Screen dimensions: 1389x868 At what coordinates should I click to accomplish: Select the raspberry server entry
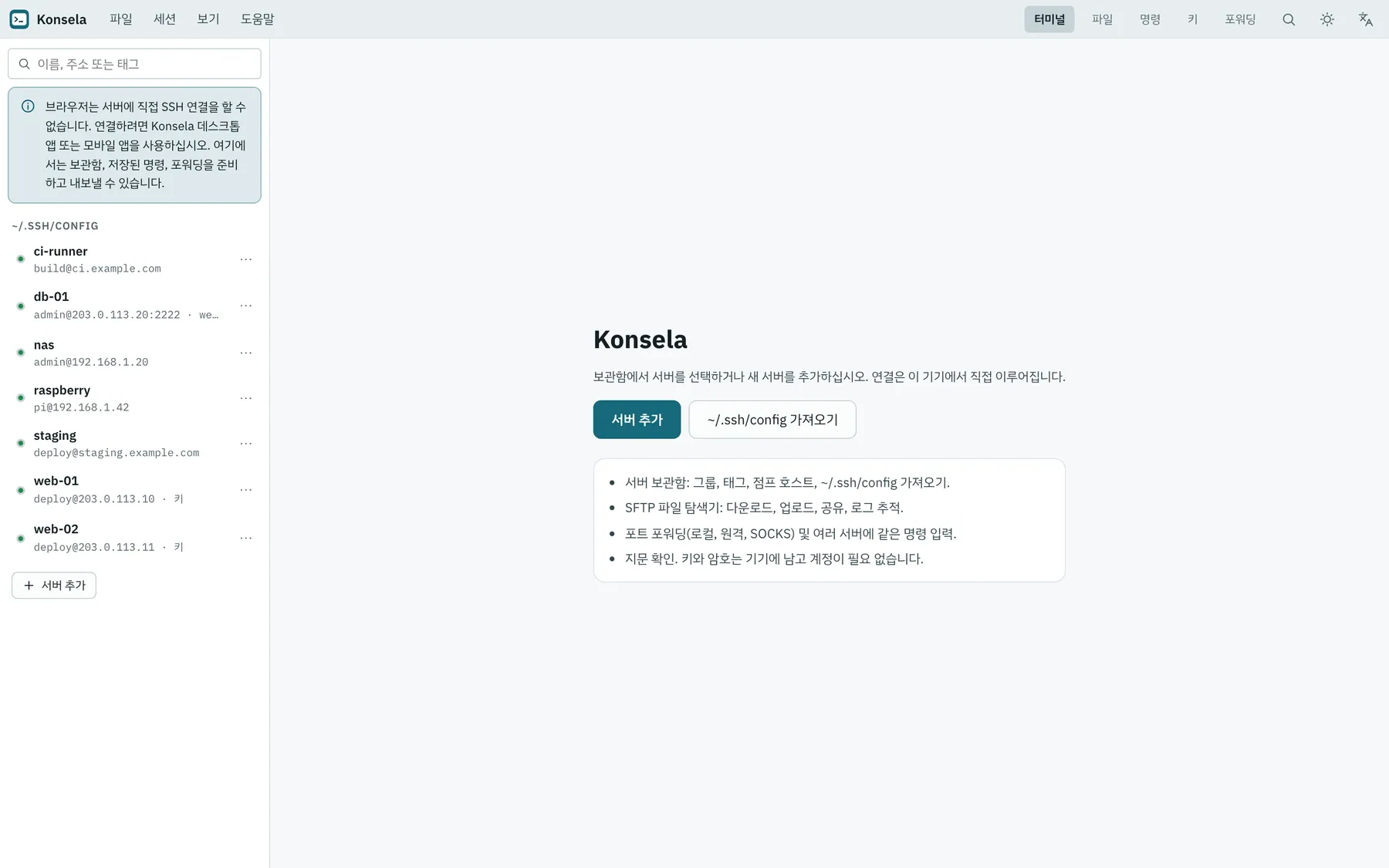134,398
